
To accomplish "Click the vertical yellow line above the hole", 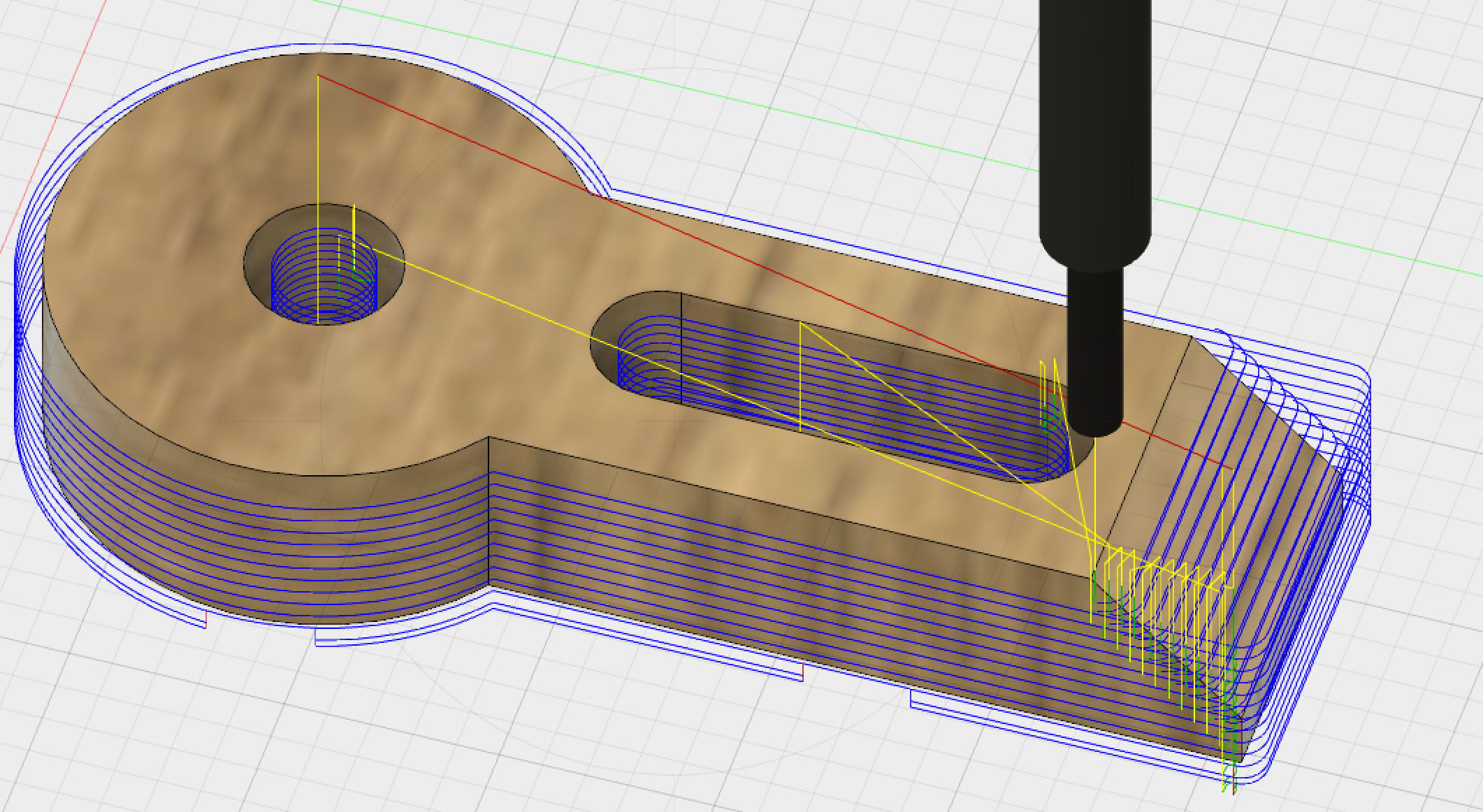I will pyautogui.click(x=318, y=140).
